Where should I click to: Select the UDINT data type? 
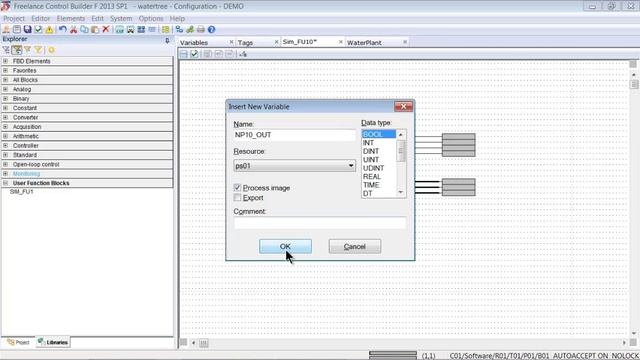click(x=373, y=168)
